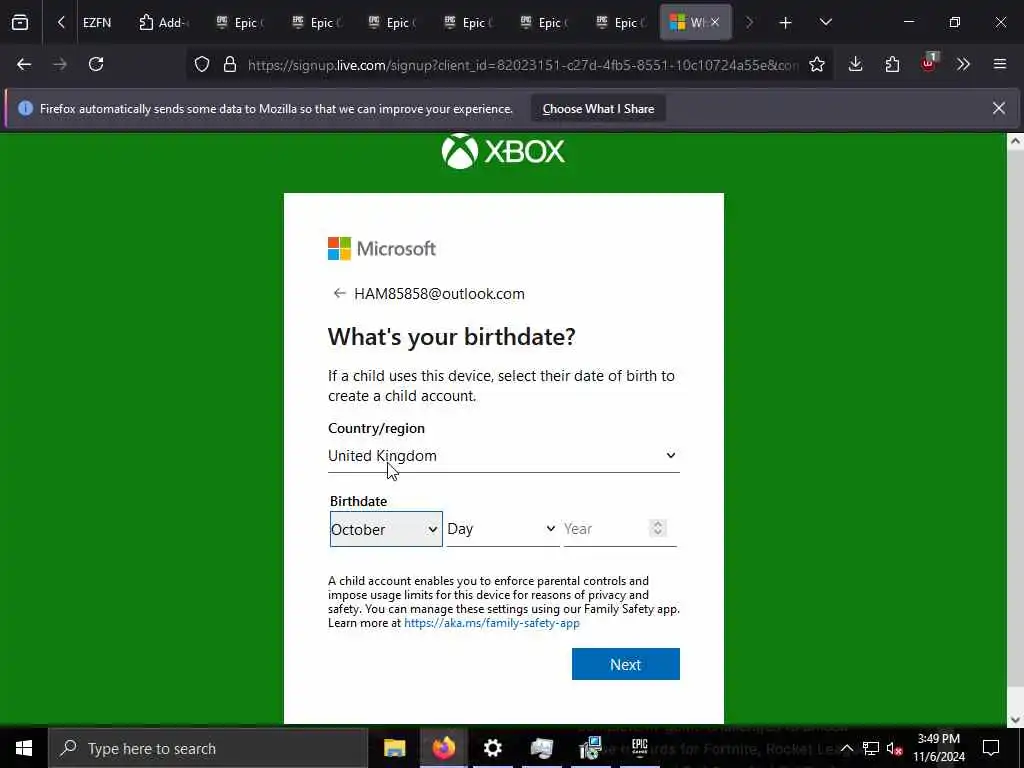Open the Windows Start menu
Image resolution: width=1024 pixels, height=768 pixels.
24,748
